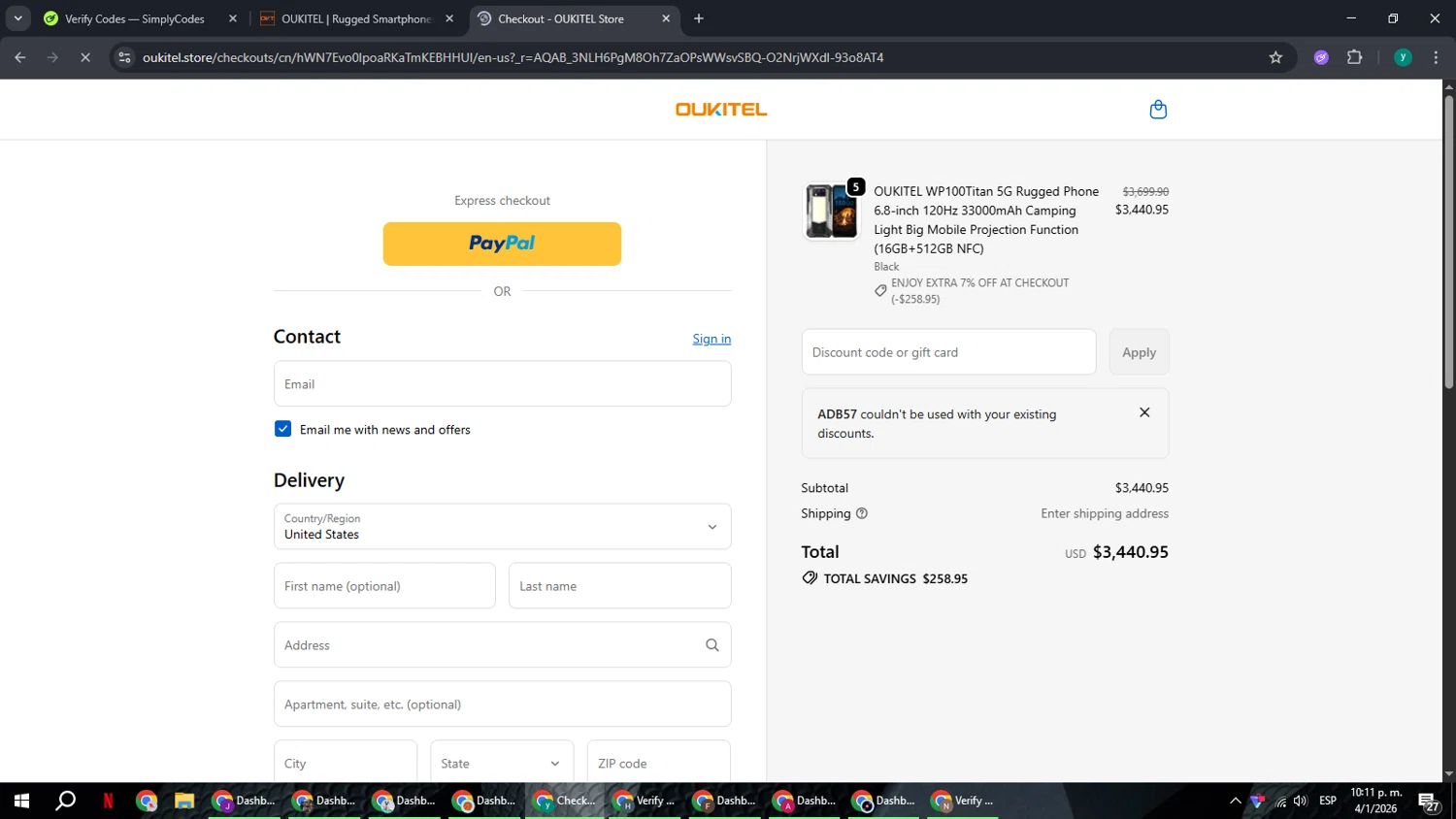This screenshot has height=819, width=1456.
Task: Focus the City field
Action: 345,764
